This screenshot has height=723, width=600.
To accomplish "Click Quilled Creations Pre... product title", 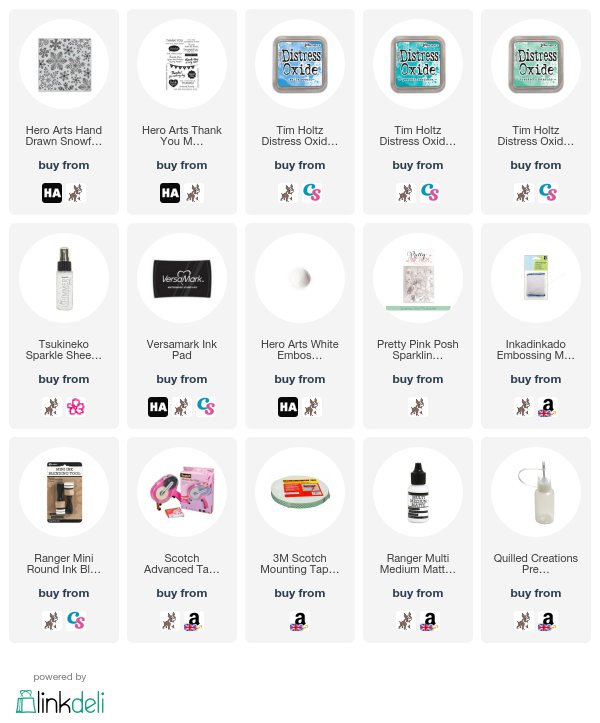I will [535, 564].
